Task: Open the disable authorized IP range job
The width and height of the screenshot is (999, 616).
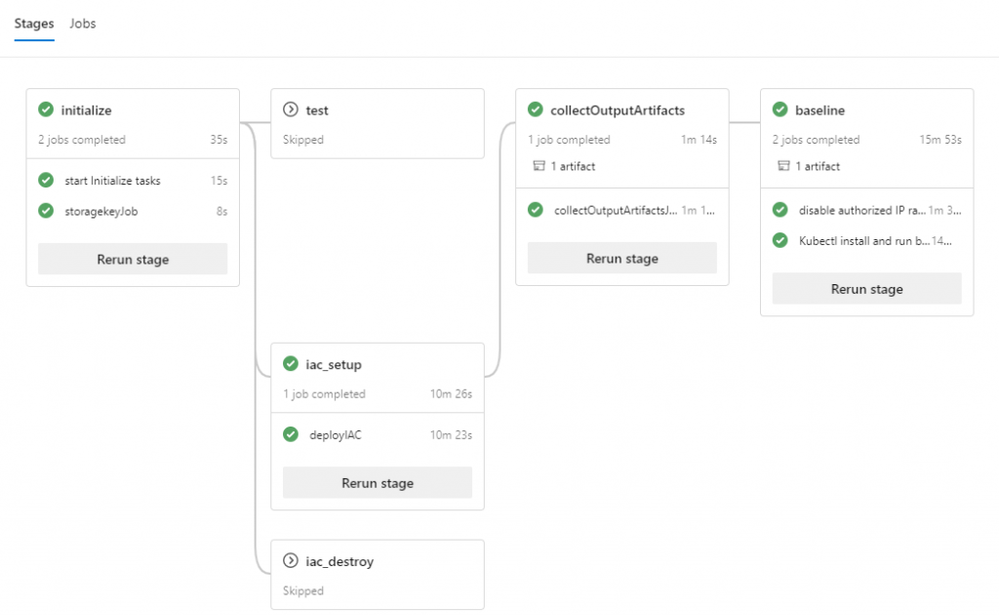Action: click(x=862, y=210)
